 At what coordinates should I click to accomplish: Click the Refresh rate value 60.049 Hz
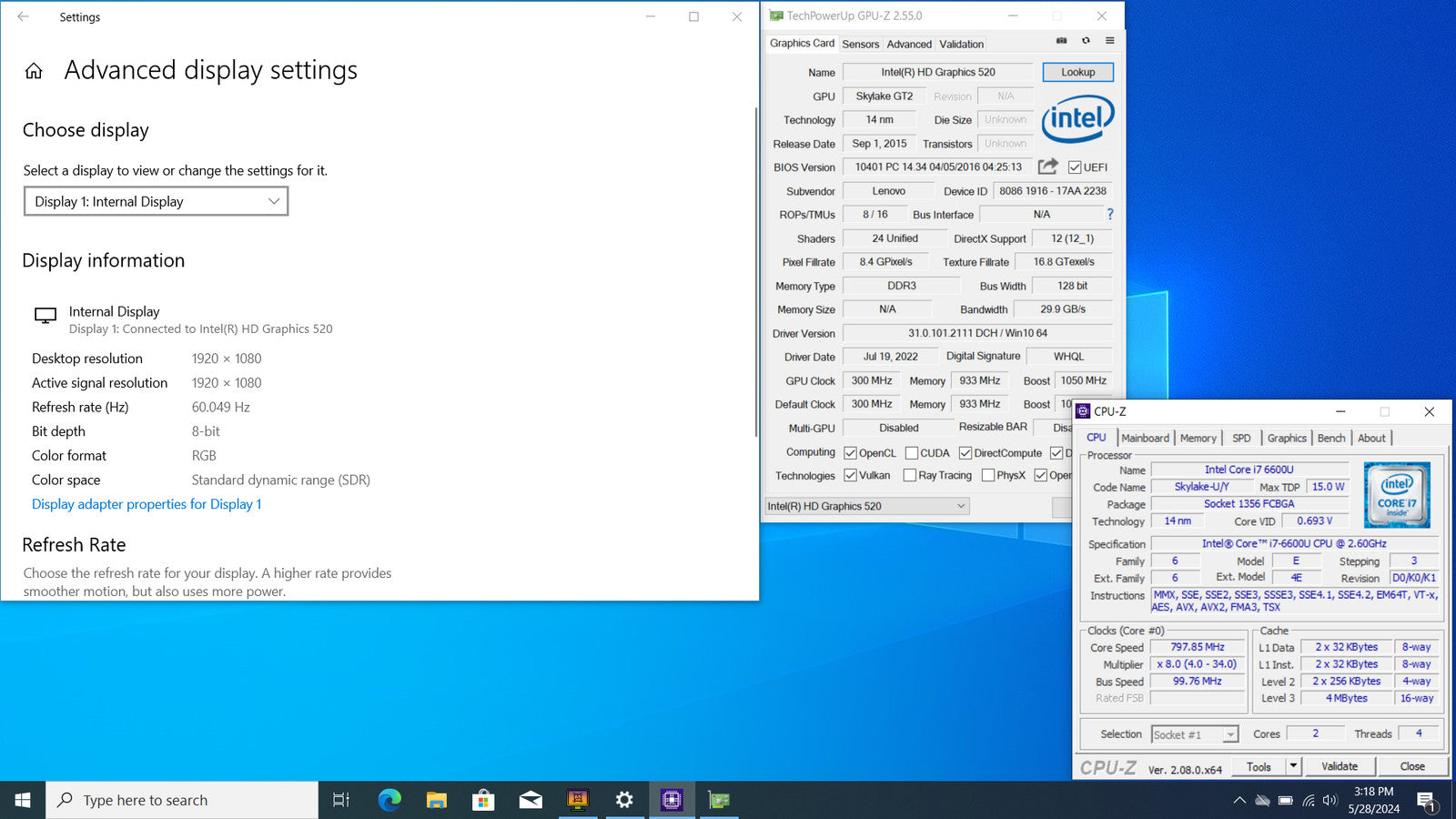220,407
